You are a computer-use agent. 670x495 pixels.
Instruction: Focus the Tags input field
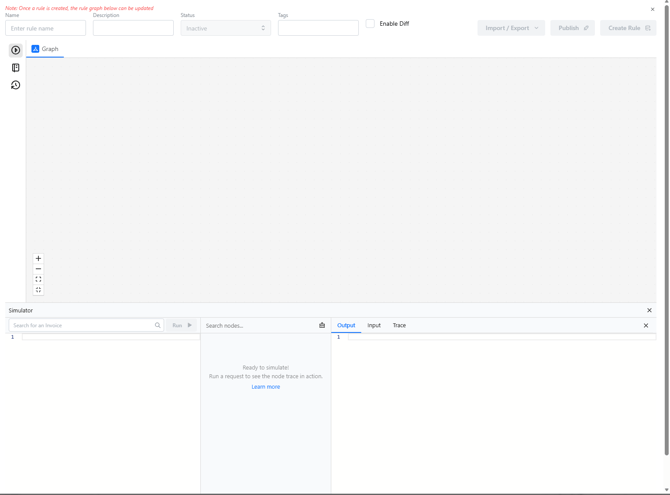point(318,28)
